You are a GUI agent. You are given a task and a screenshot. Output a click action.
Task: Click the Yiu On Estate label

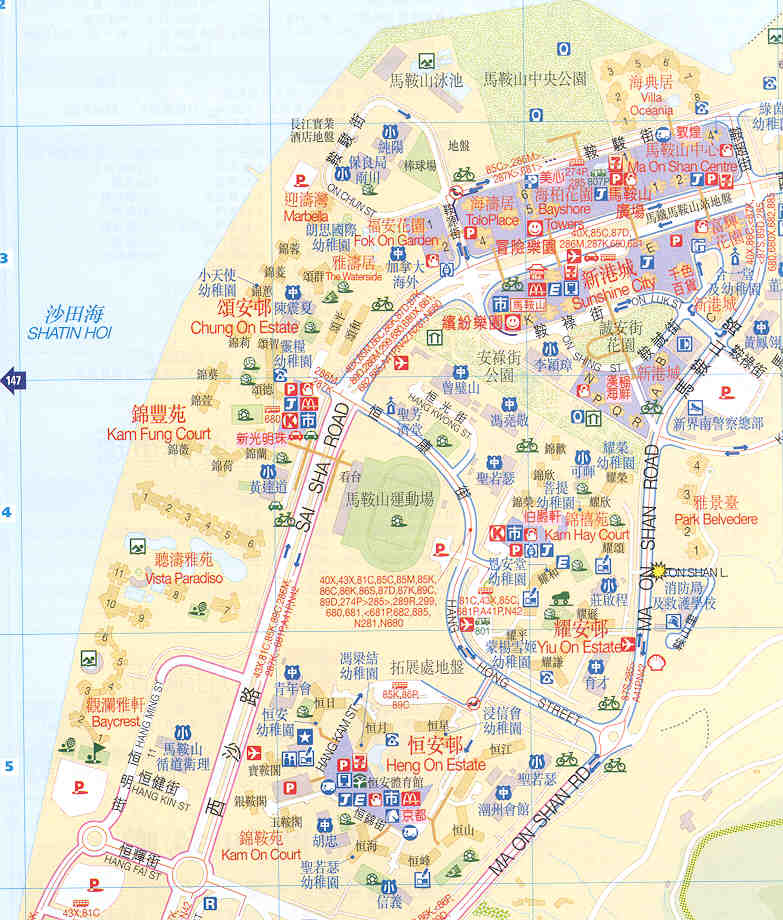(579, 647)
